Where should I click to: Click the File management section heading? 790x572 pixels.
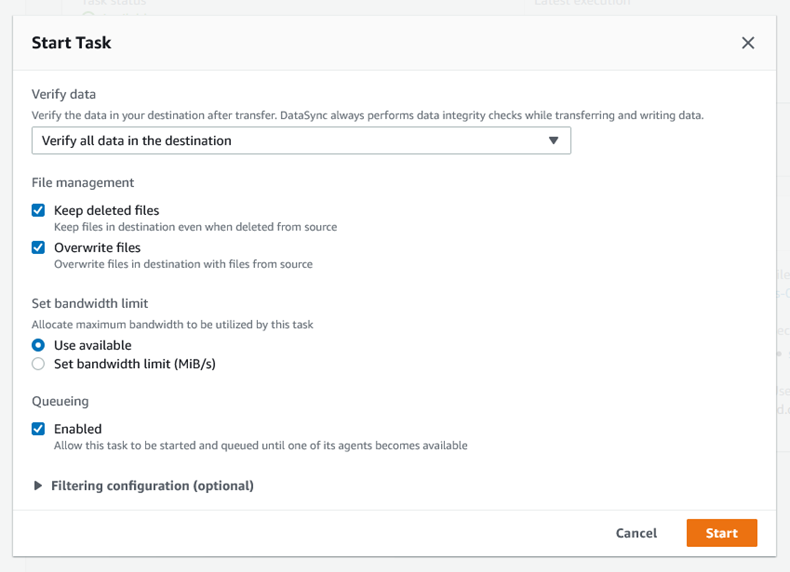tap(83, 183)
